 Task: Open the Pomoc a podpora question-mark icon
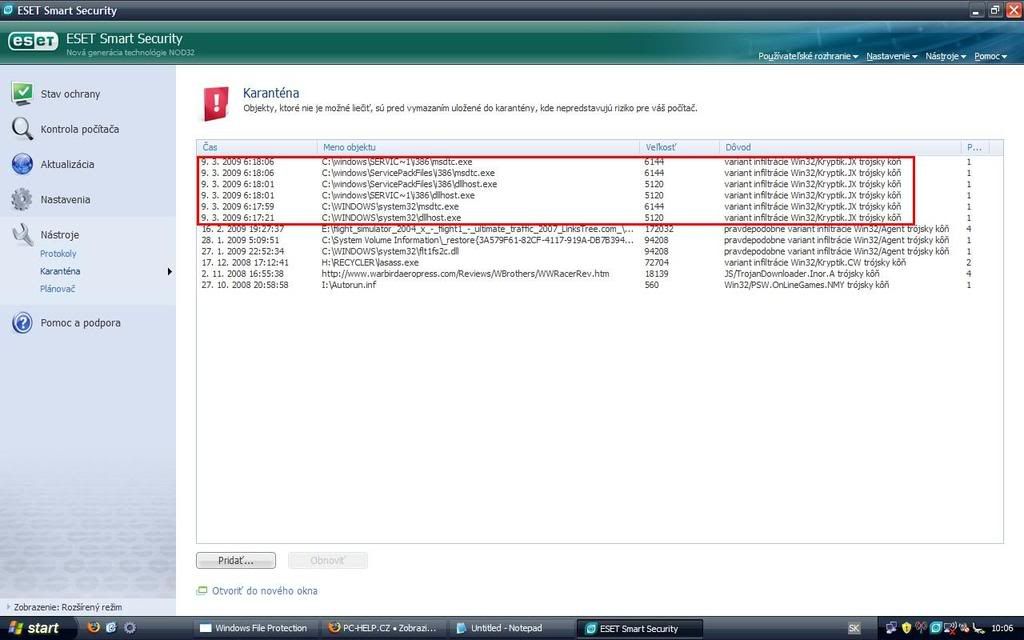(22, 323)
